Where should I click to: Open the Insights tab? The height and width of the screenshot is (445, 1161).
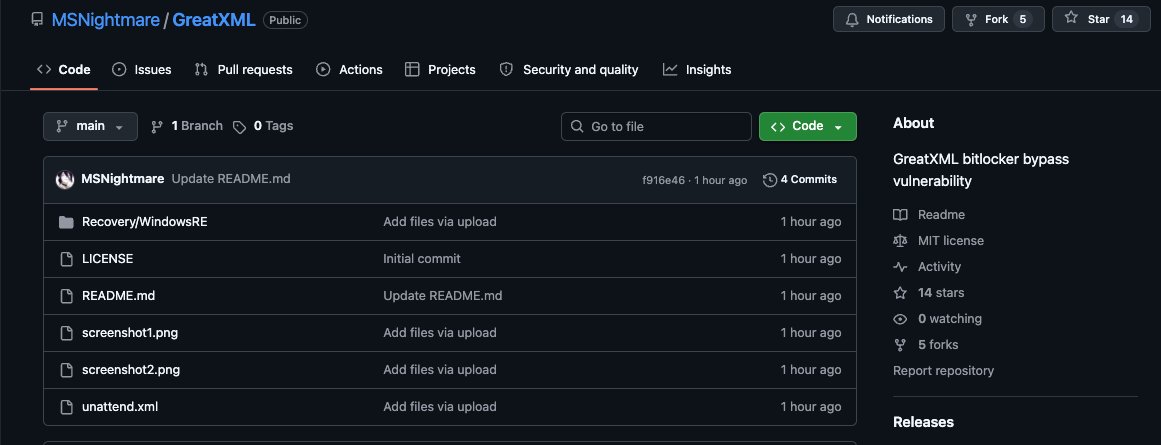(697, 70)
